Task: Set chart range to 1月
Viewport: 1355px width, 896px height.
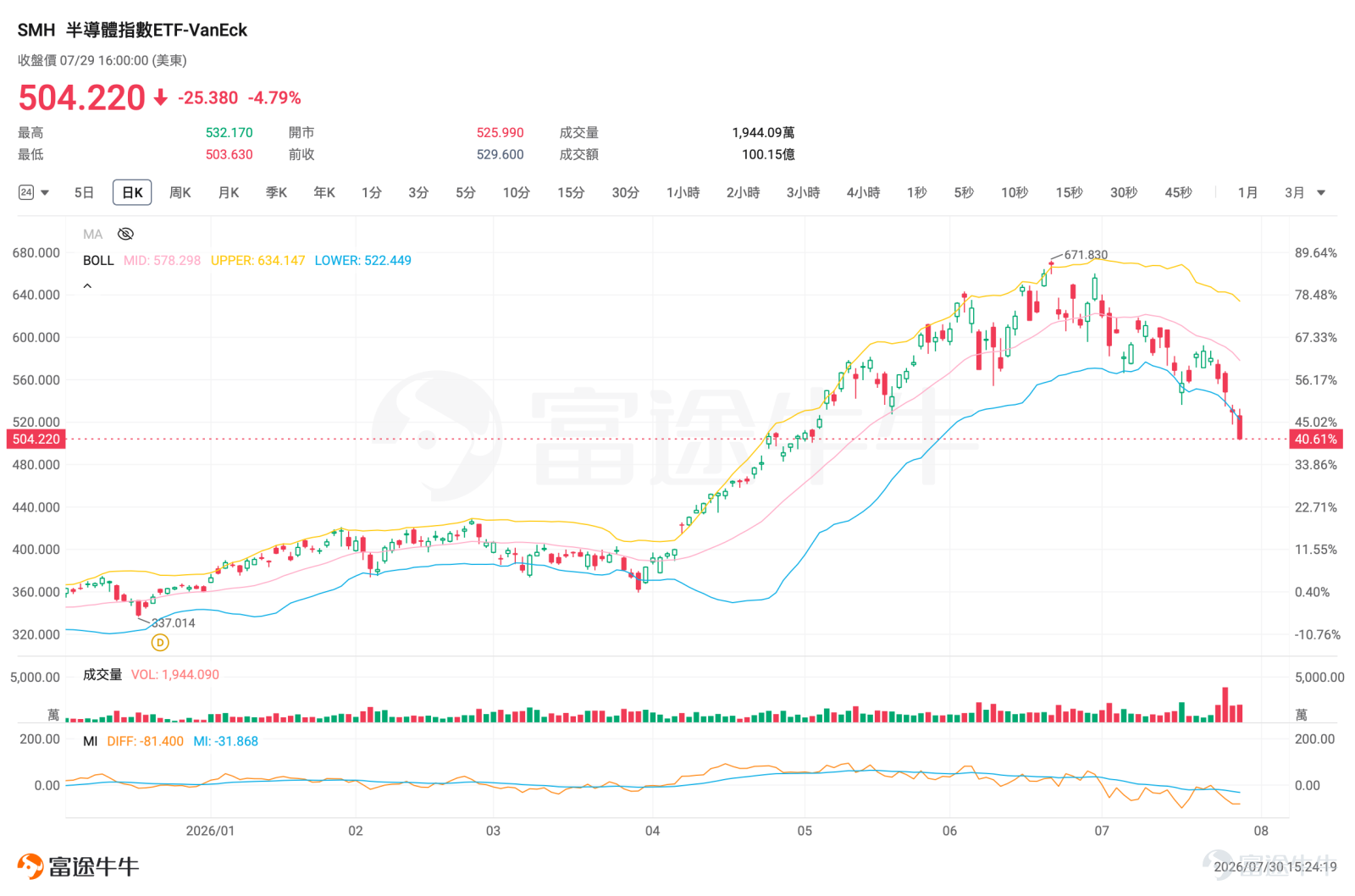Action: coord(1247,192)
